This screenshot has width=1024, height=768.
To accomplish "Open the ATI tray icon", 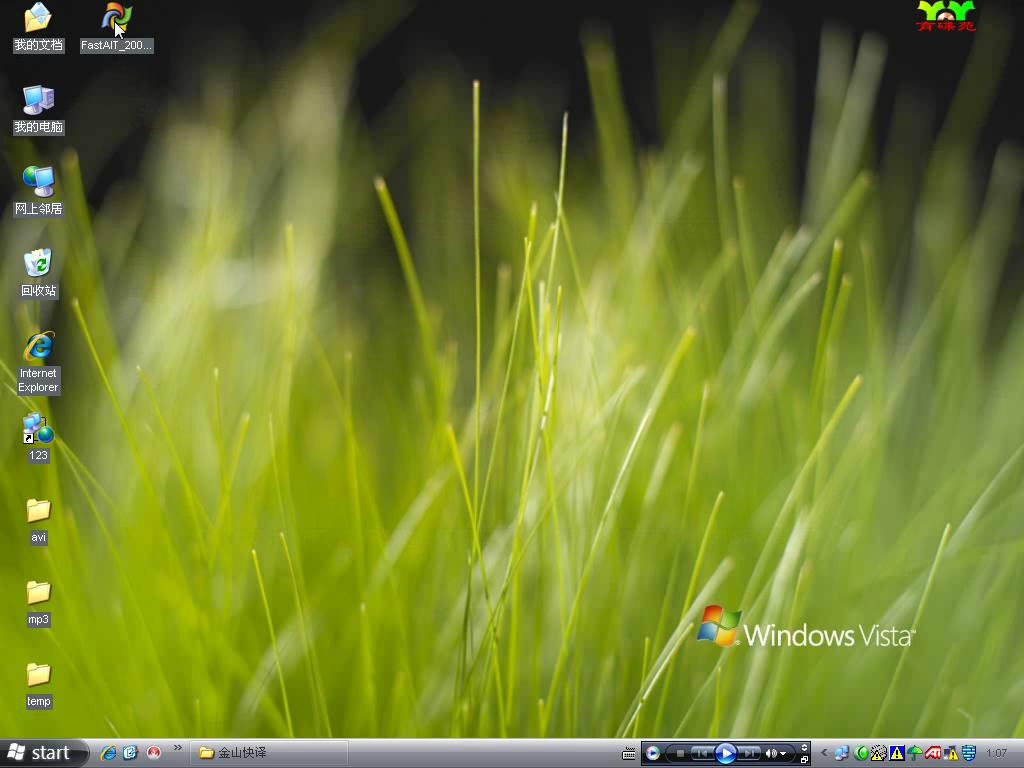I will coord(933,754).
